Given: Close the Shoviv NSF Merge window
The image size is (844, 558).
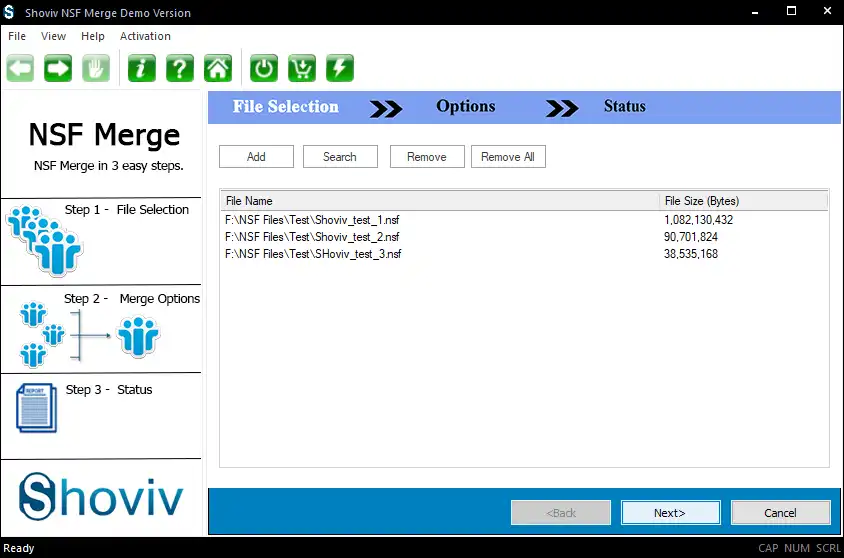Looking at the screenshot, I should click(x=827, y=11).
